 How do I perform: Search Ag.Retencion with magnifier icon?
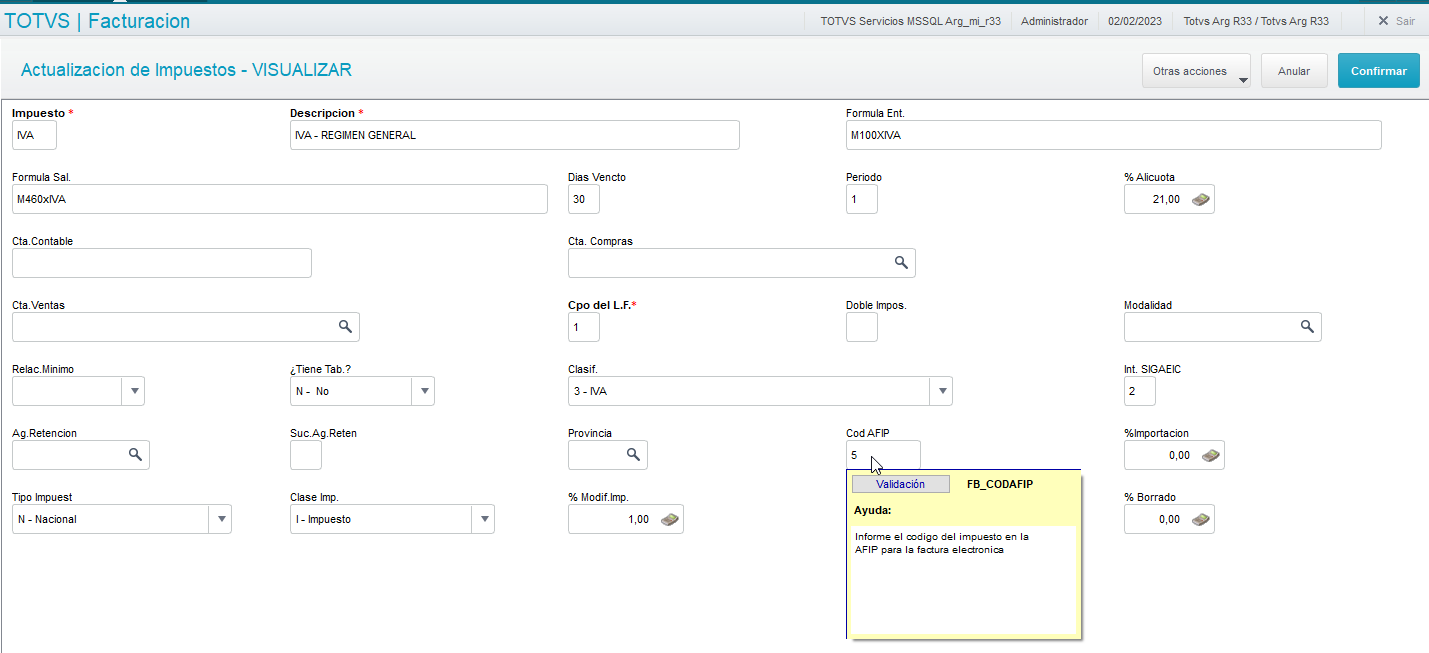[135, 455]
